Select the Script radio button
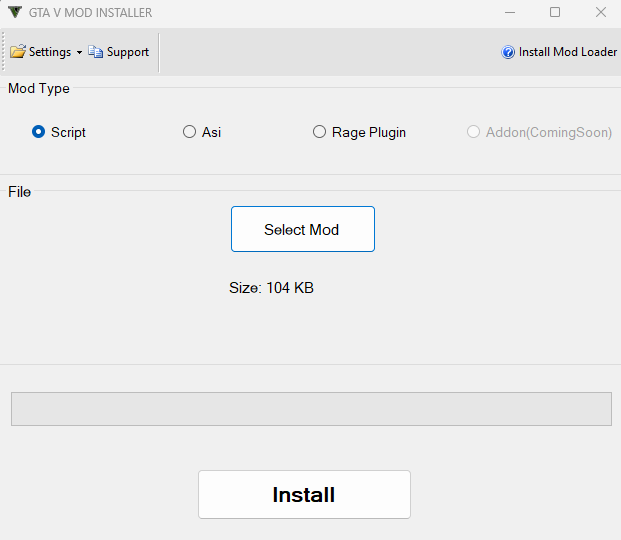Image resolution: width=621 pixels, height=540 pixels. click(x=38, y=132)
